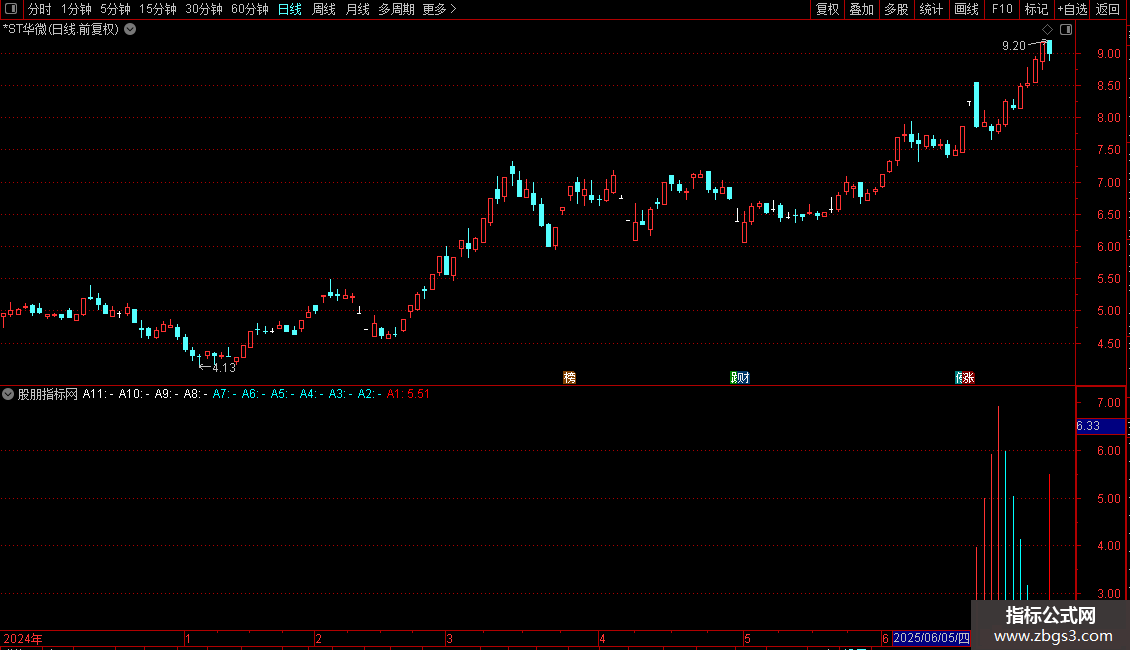
Task: Switch to 周线 weekly chart
Action: 324,9
